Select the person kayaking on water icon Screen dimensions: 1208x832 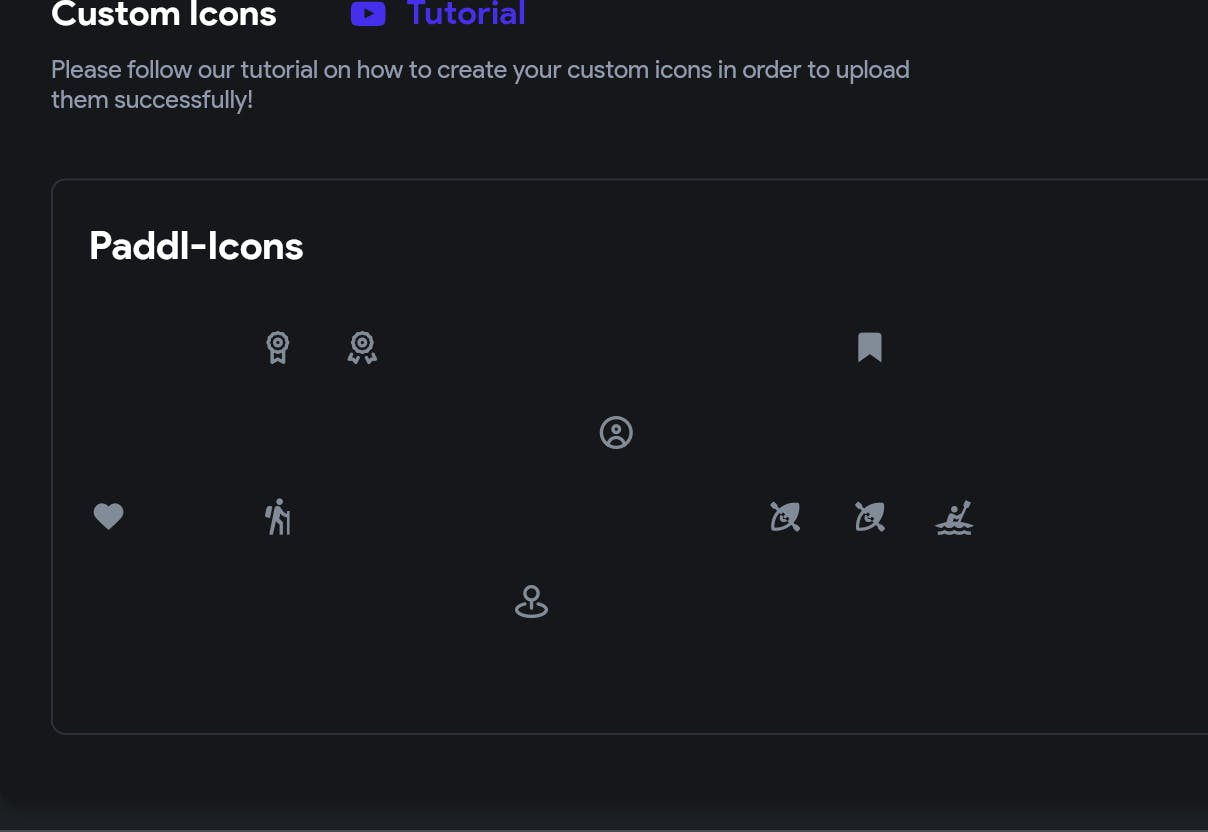click(955, 518)
